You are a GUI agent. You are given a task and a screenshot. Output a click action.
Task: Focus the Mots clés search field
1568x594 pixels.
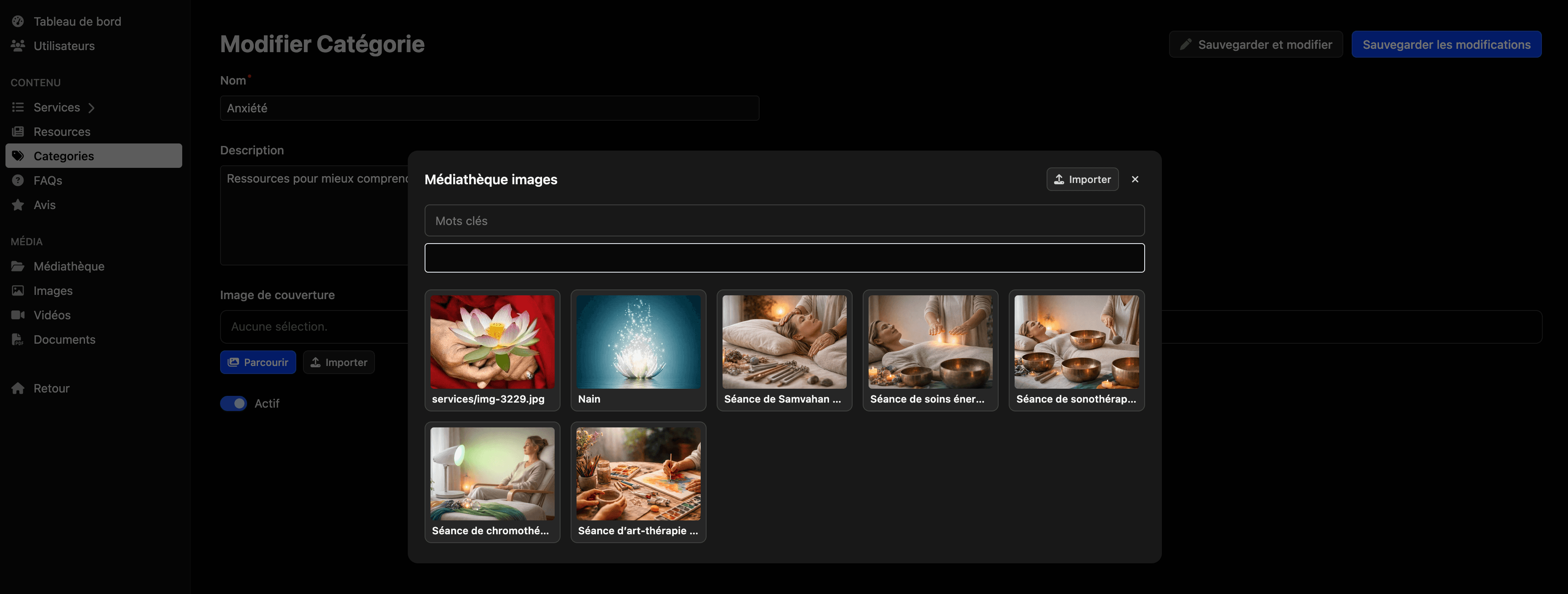click(784, 221)
